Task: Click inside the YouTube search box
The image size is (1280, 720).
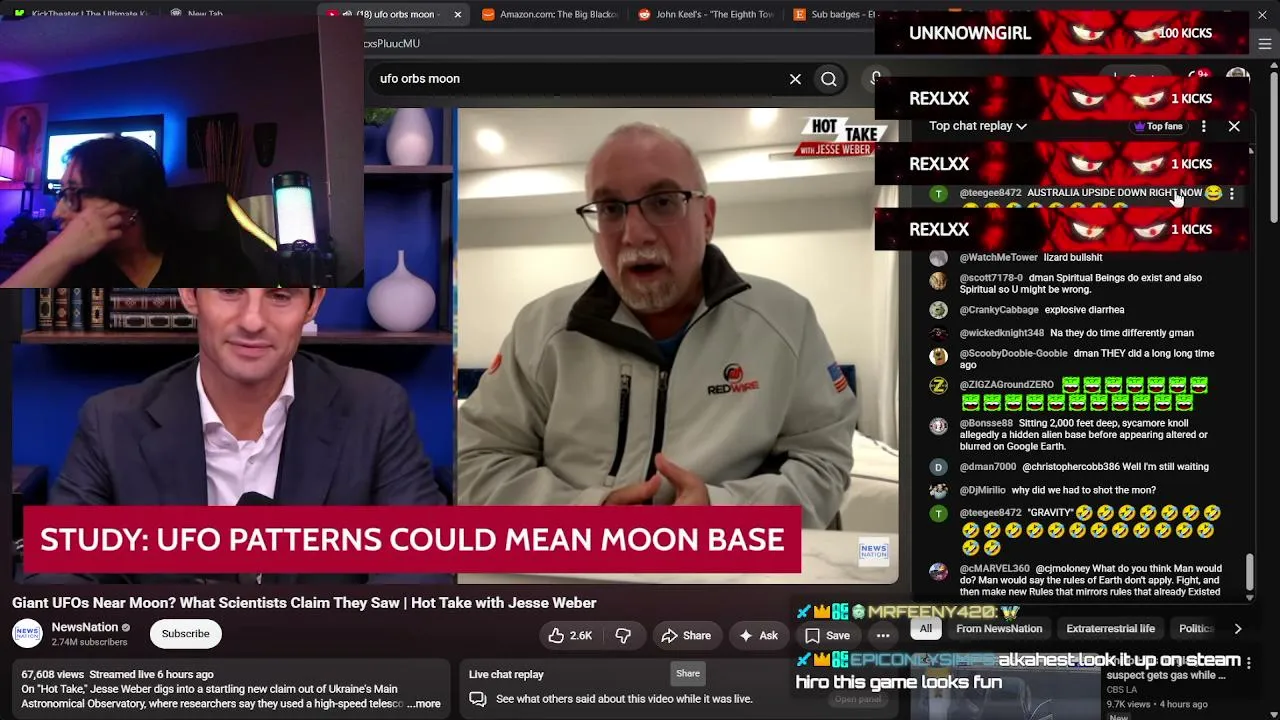Action: coord(580,79)
